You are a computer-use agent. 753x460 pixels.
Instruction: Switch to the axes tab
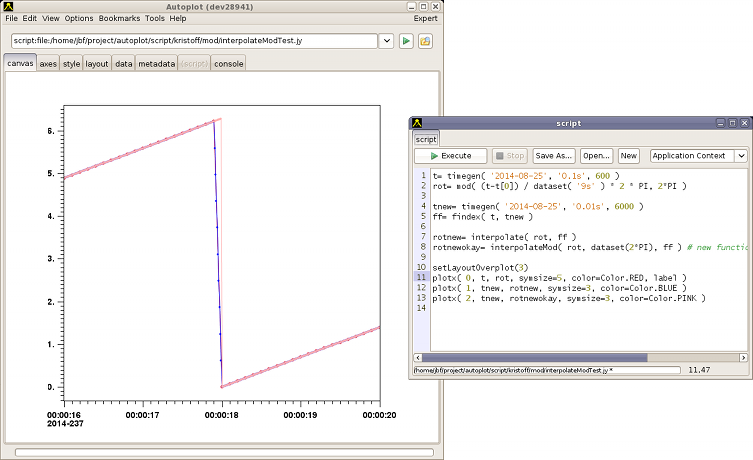coord(48,63)
